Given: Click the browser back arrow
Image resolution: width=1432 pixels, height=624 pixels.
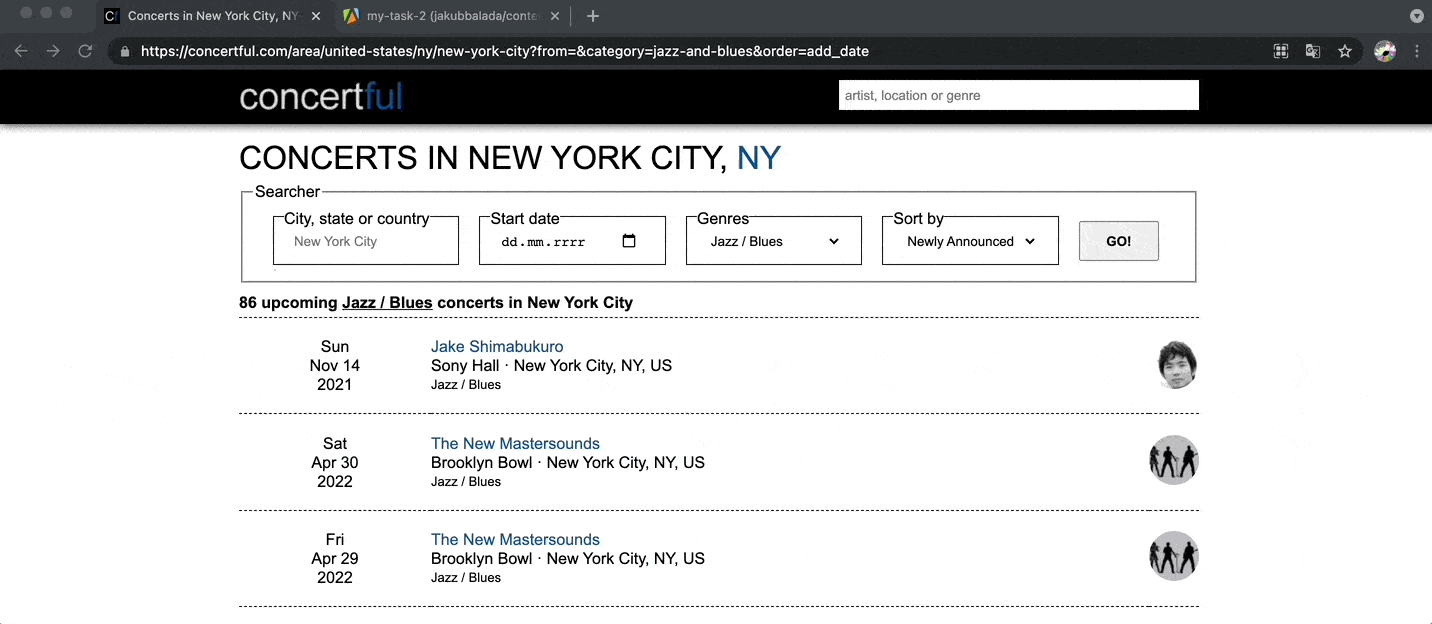Looking at the screenshot, I should pyautogui.click(x=21, y=51).
